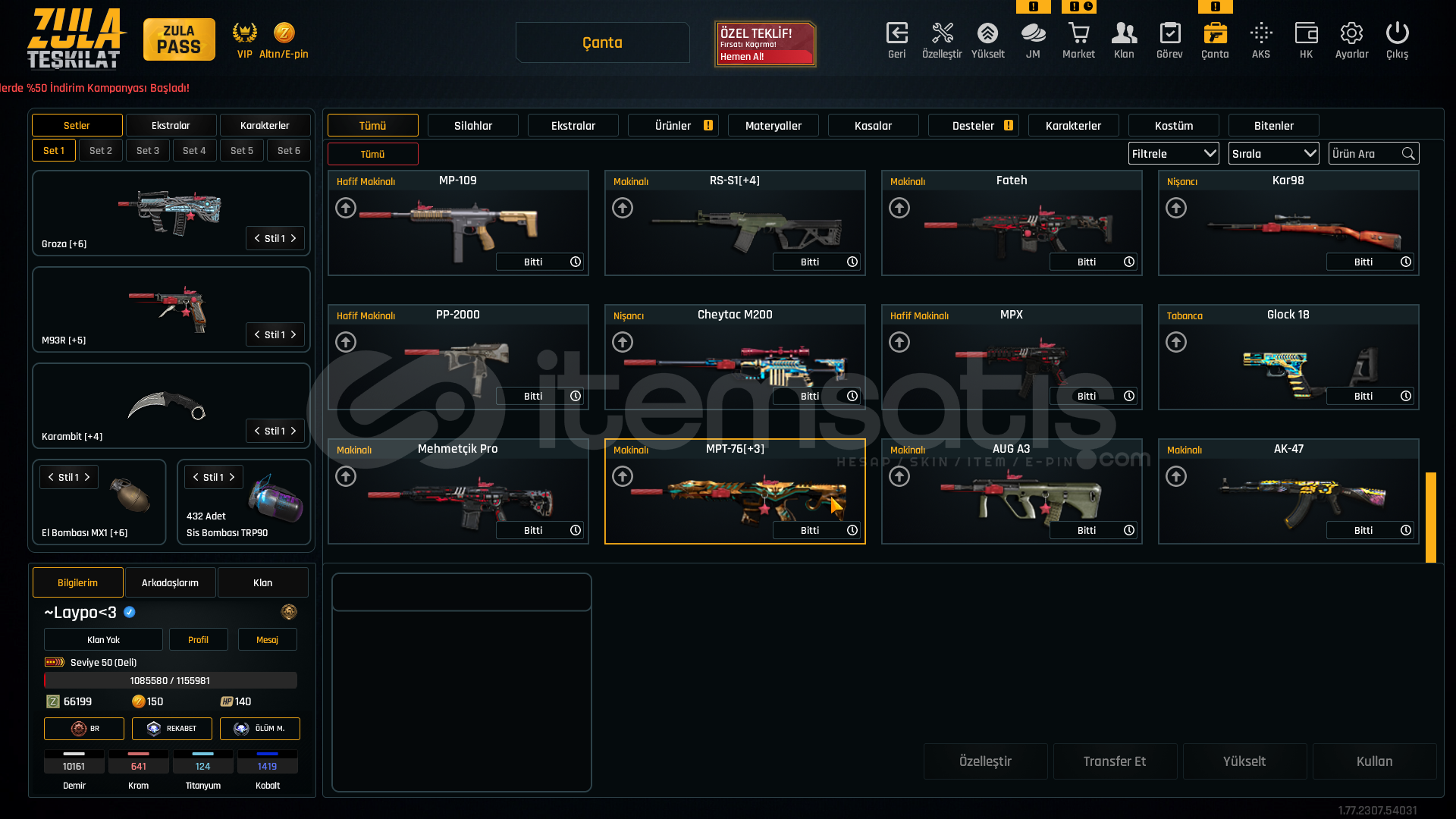Click search magnifier in Ürün Ara

(x=1408, y=154)
